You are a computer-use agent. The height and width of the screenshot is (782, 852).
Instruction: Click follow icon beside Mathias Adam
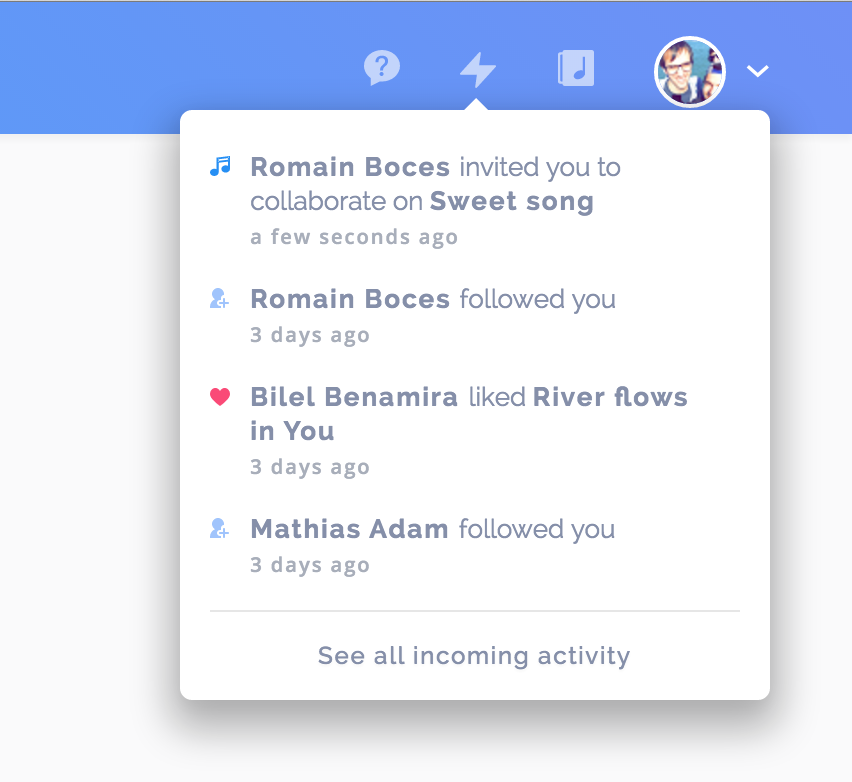point(220,528)
